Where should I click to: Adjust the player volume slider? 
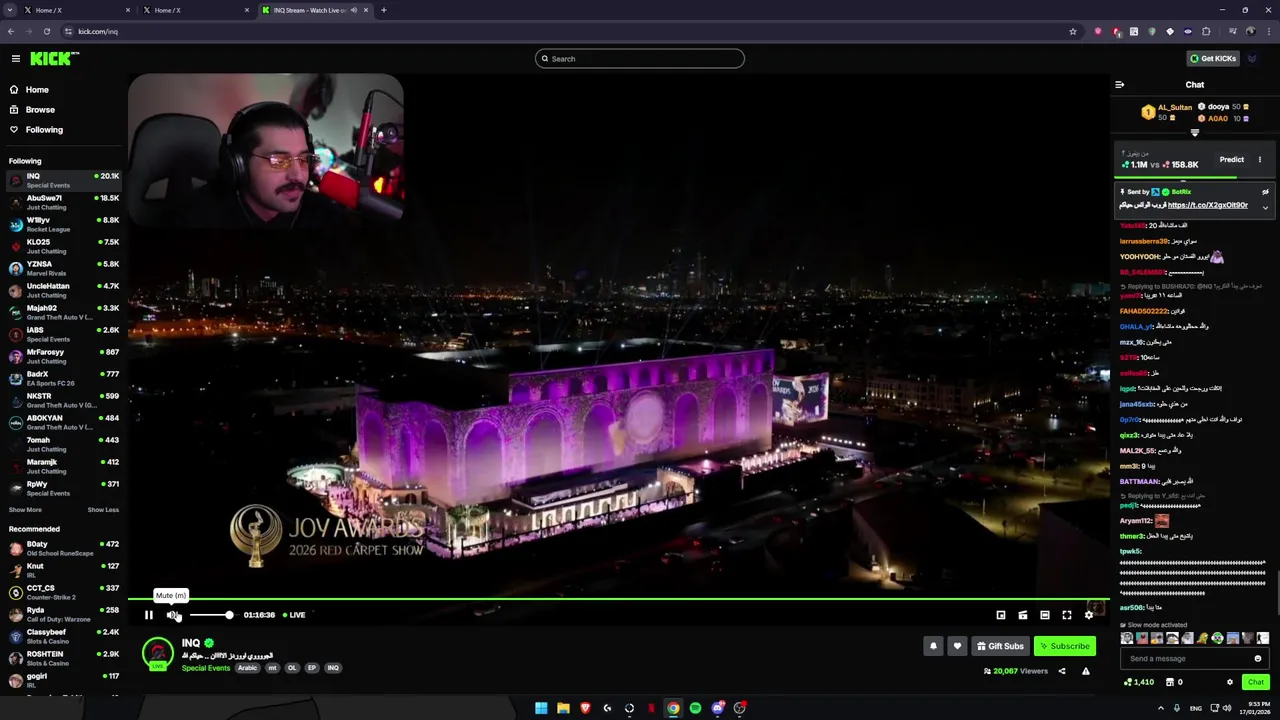point(211,615)
